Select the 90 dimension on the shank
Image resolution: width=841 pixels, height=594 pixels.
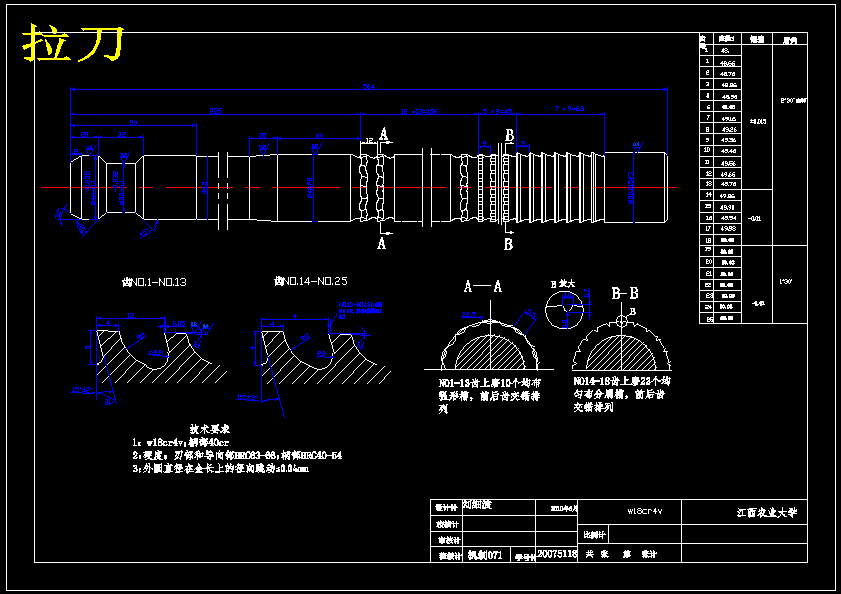click(x=134, y=122)
